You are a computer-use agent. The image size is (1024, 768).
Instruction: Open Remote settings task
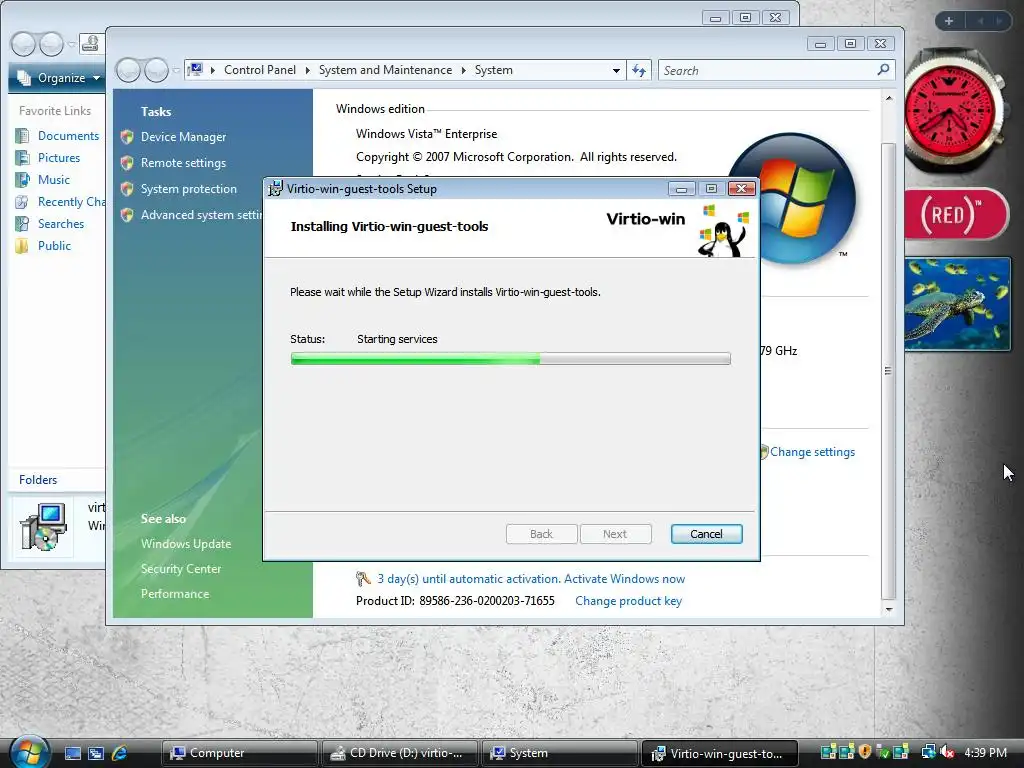click(184, 163)
